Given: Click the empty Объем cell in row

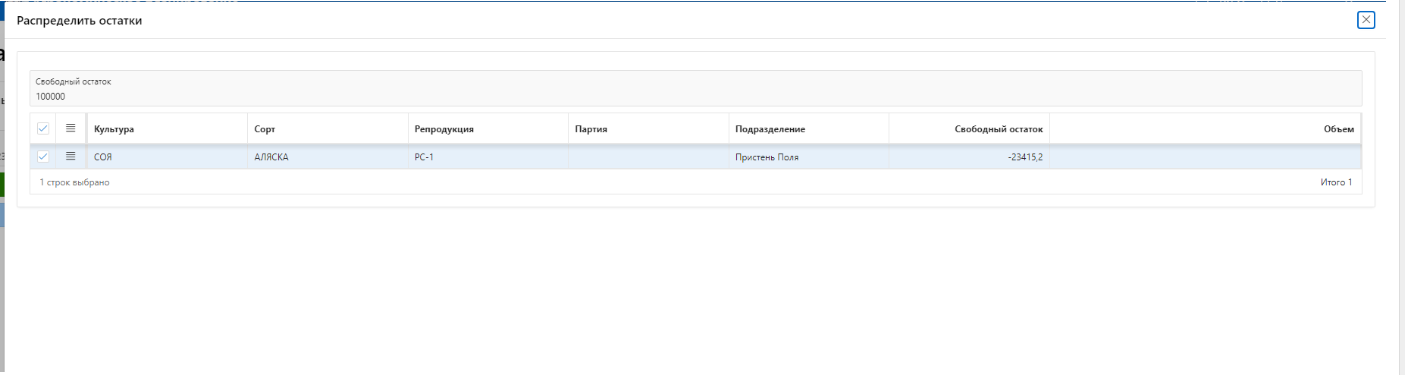Looking at the screenshot, I should 1205,157.
